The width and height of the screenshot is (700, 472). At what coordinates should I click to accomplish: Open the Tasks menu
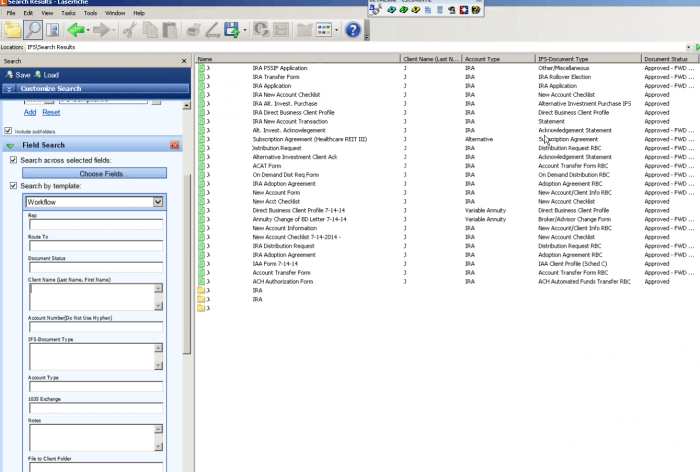[68, 13]
